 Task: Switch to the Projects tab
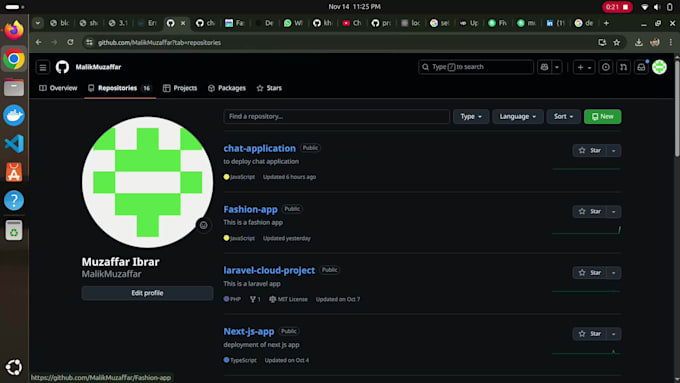pyautogui.click(x=180, y=88)
